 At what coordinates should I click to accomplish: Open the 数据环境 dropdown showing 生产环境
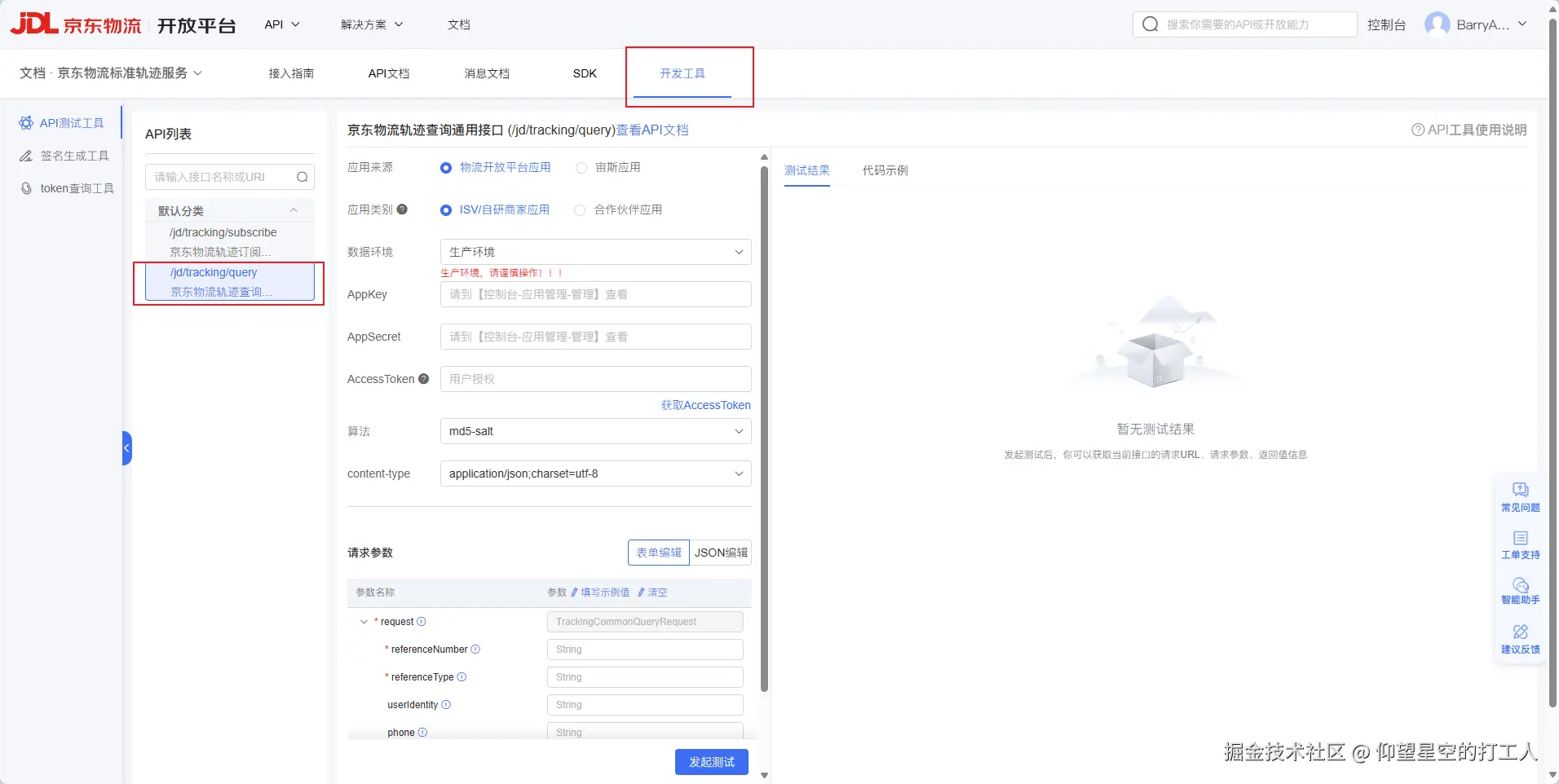point(595,252)
